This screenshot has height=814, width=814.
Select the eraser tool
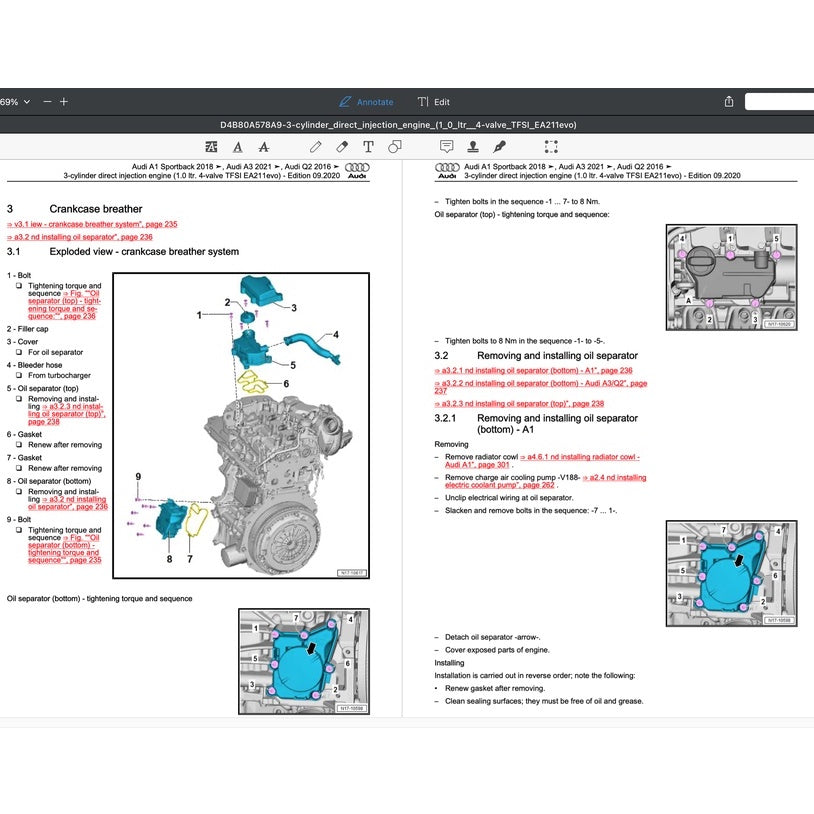[x=340, y=146]
